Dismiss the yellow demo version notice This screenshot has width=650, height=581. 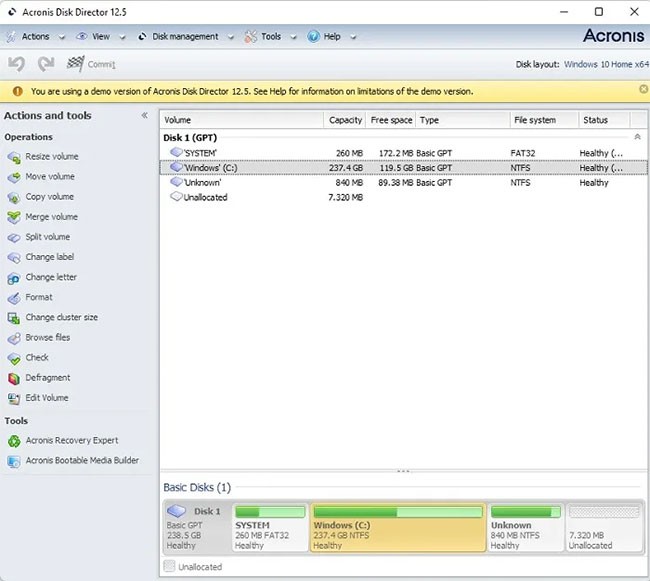(642, 90)
